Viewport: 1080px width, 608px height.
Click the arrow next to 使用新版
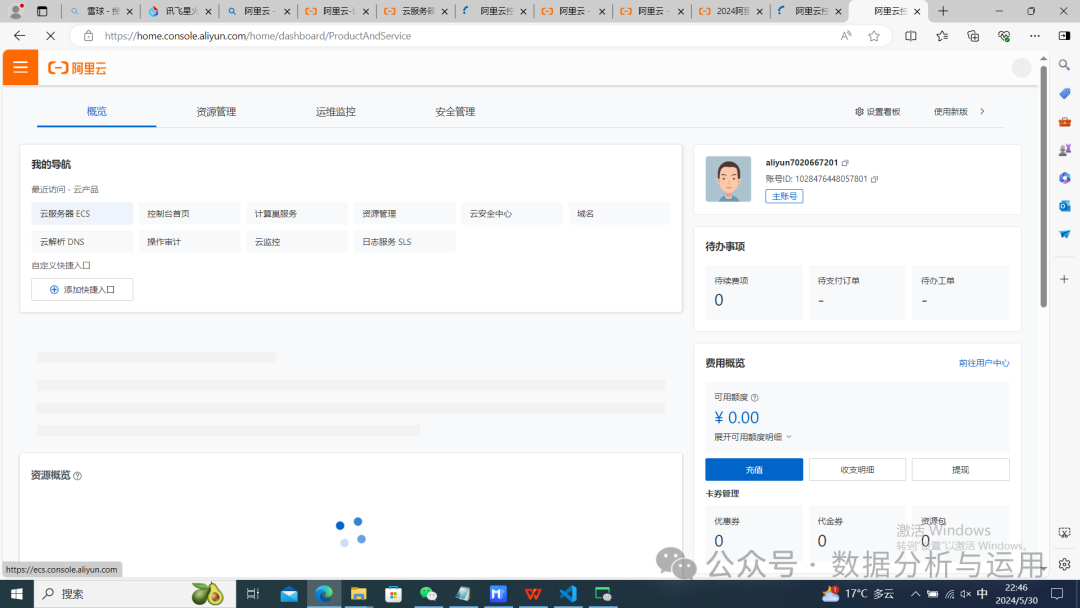(982, 112)
